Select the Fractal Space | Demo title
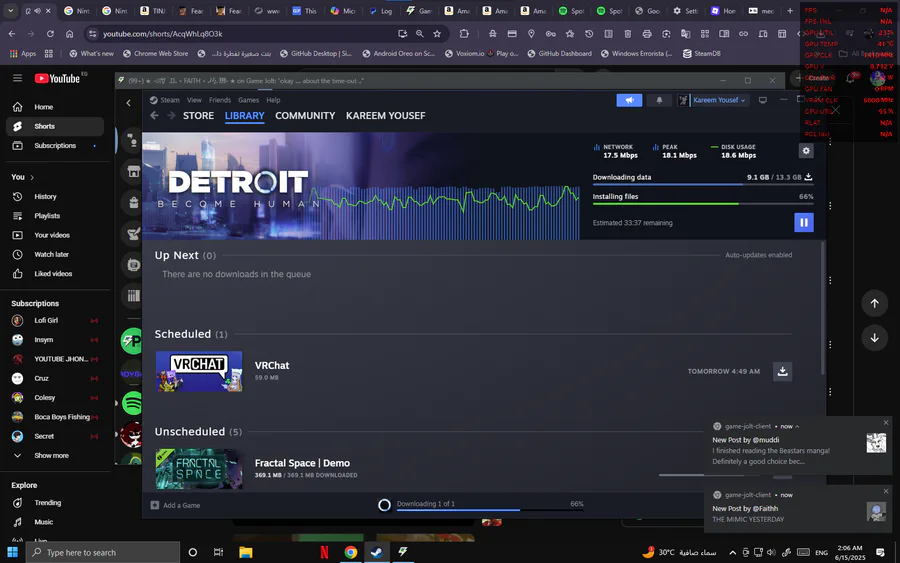 pyautogui.click(x=302, y=463)
